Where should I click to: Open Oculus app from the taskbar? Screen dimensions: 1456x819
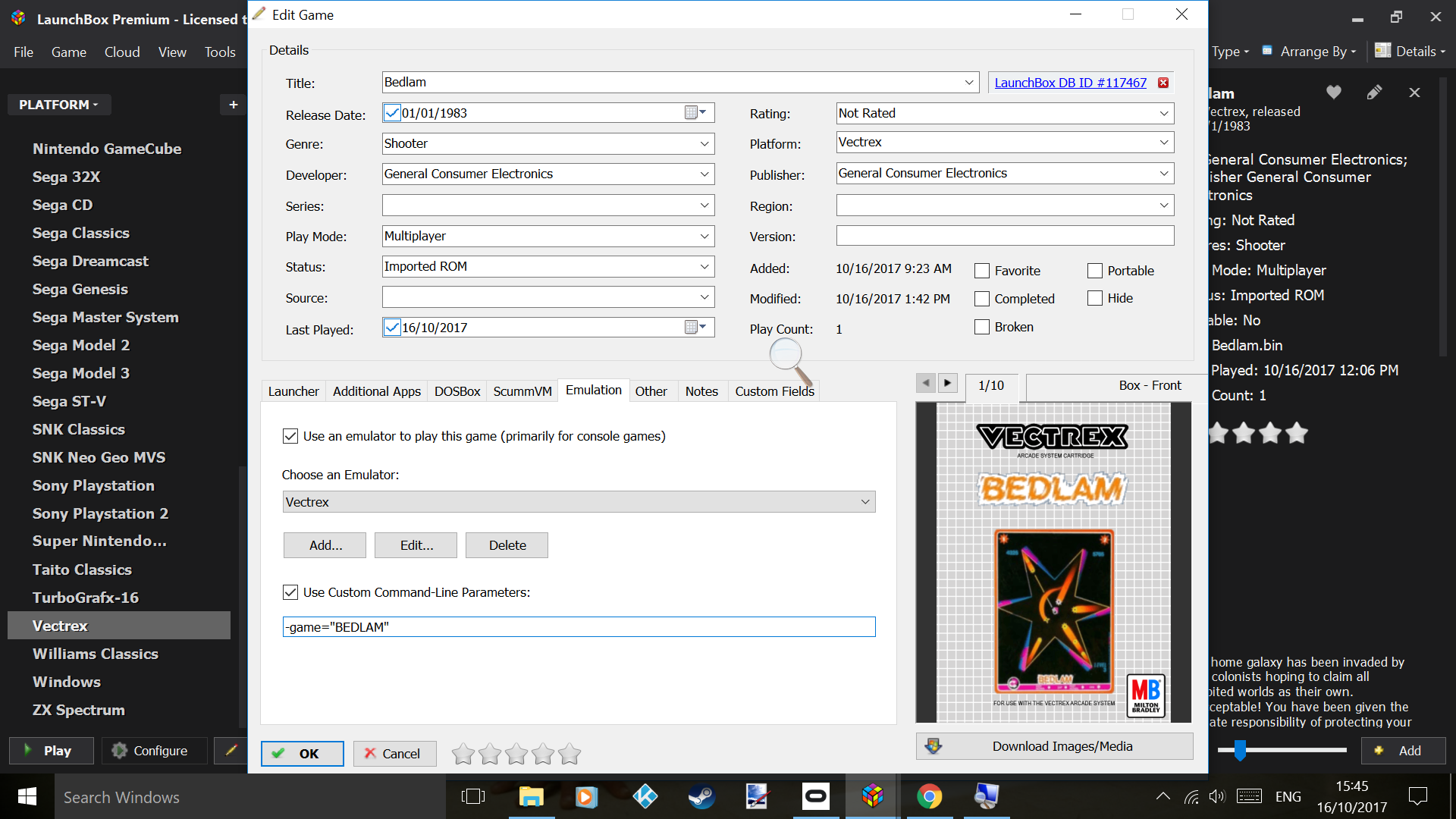pyautogui.click(x=815, y=796)
